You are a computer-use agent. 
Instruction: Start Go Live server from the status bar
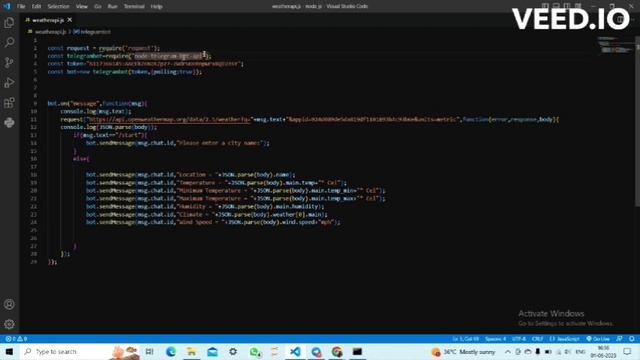click(598, 339)
